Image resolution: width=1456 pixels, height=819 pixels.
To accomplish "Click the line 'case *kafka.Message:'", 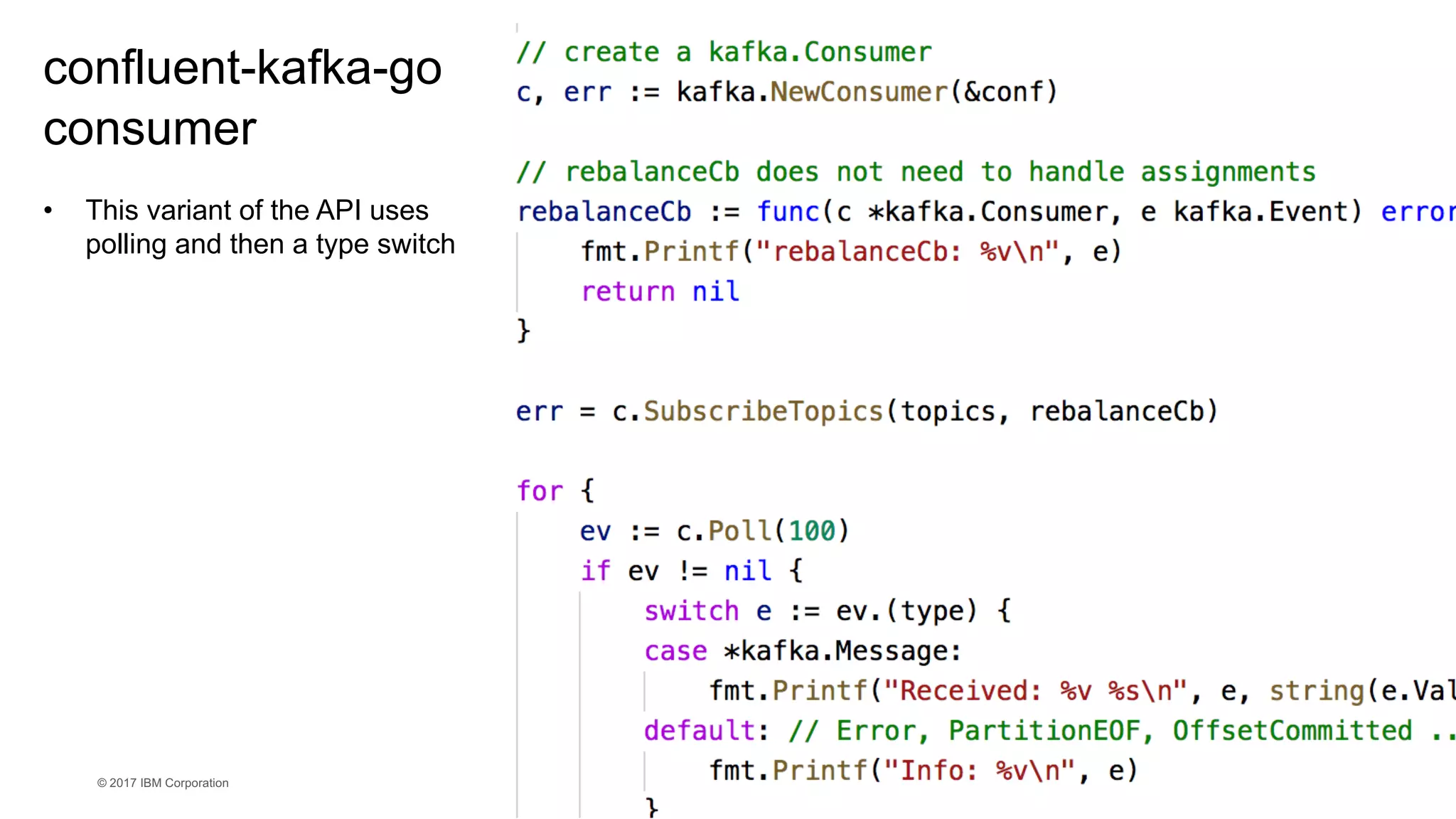I will pos(803,651).
